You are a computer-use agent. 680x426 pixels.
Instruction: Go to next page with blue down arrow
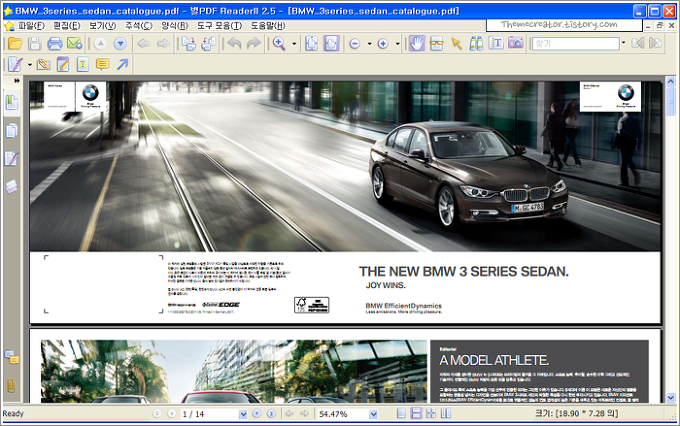point(120,43)
